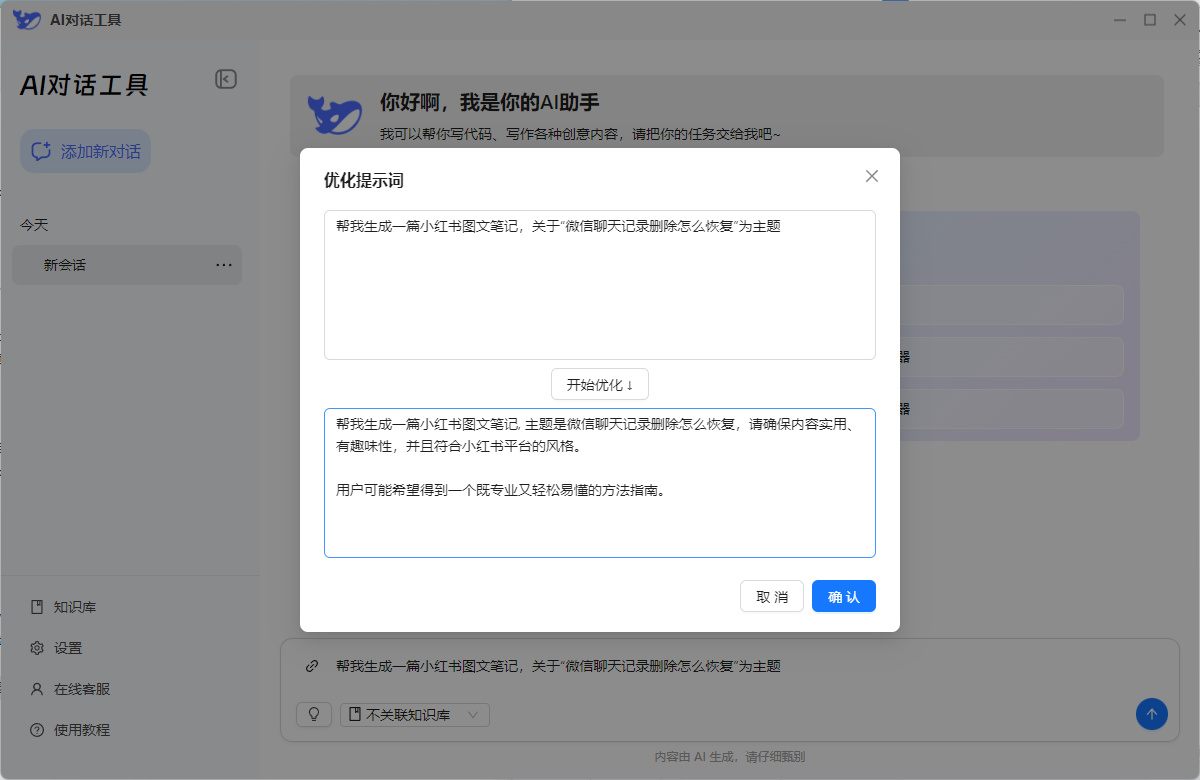Screen dimensions: 1200x780
Task: Click the 知识库 book icon
Action: pos(37,607)
